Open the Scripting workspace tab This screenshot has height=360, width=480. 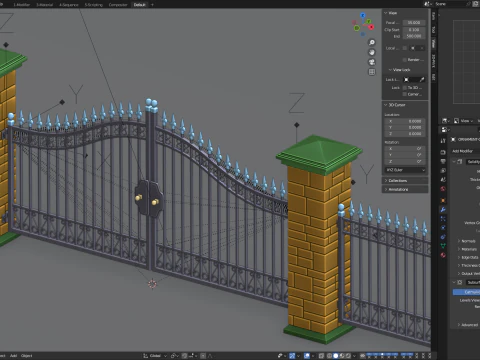tap(93, 5)
